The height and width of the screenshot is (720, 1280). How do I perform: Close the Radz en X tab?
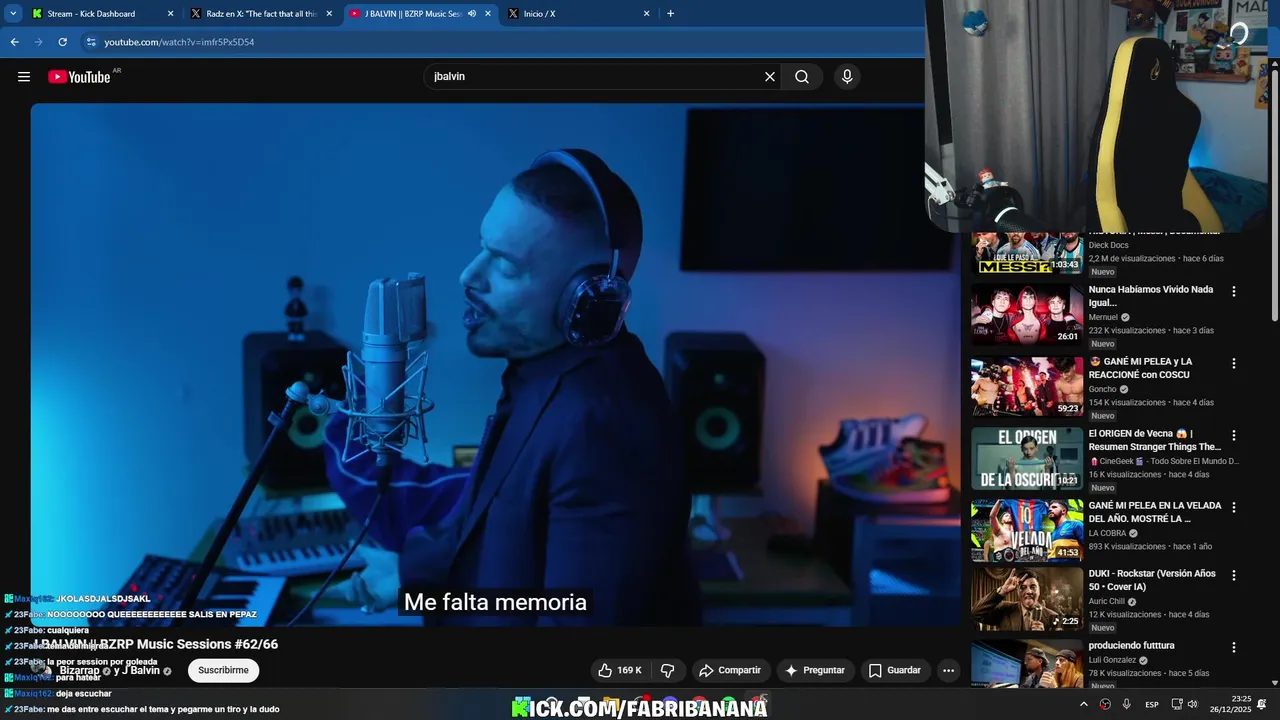[x=329, y=14]
